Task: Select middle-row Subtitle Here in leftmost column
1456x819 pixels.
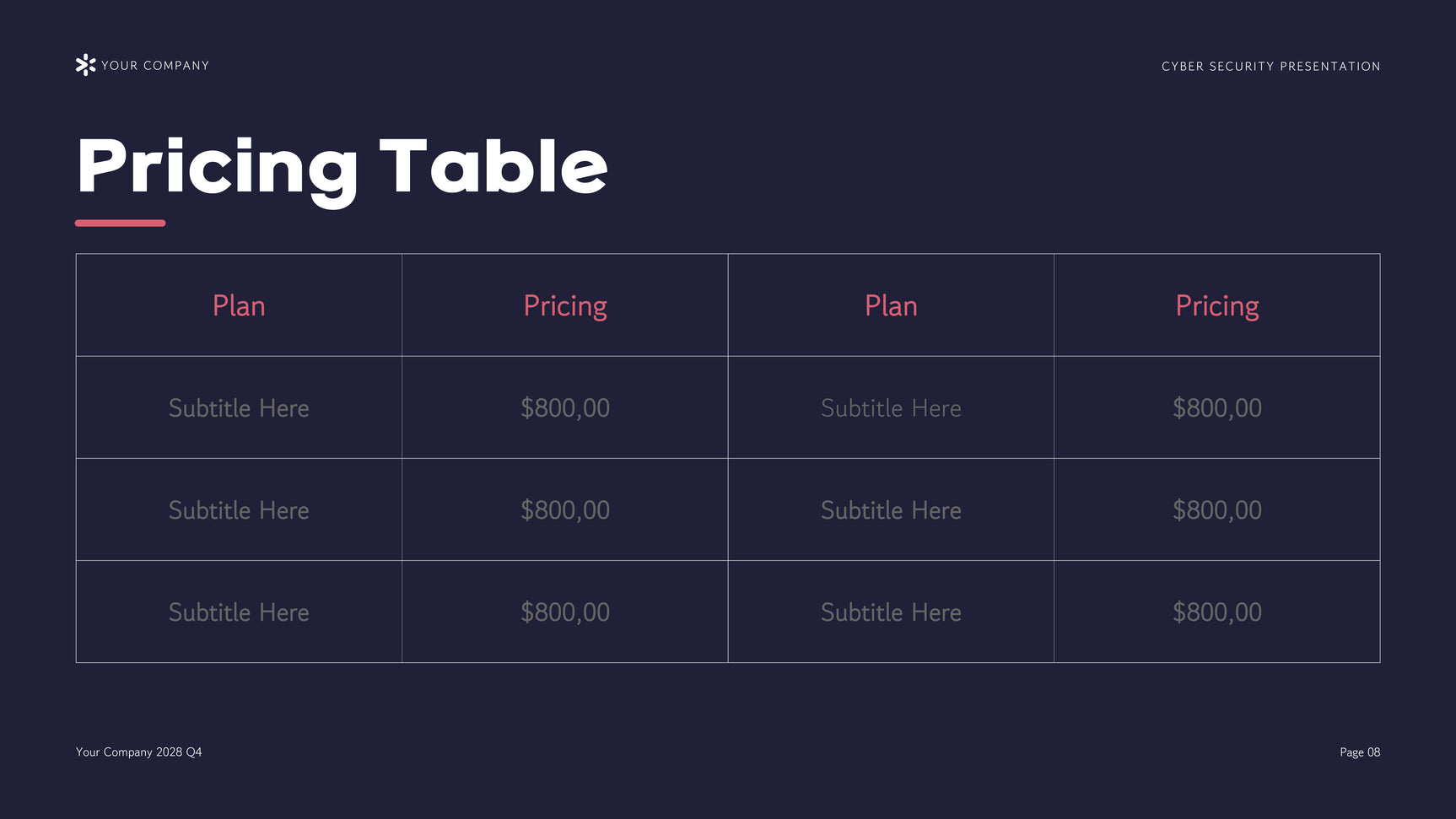Action: 239,510
